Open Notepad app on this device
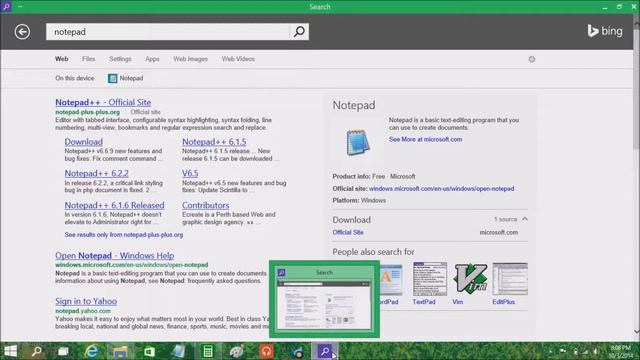This screenshot has width=640, height=360. click(x=126, y=78)
